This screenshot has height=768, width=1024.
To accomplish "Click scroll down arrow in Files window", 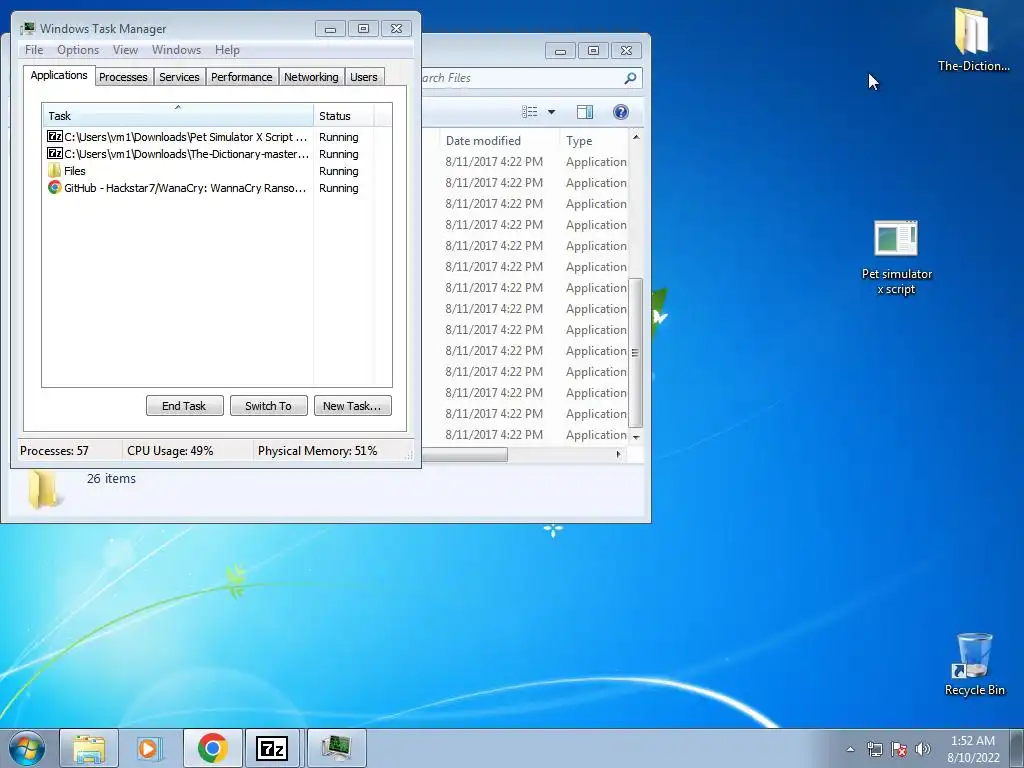I will click(636, 437).
